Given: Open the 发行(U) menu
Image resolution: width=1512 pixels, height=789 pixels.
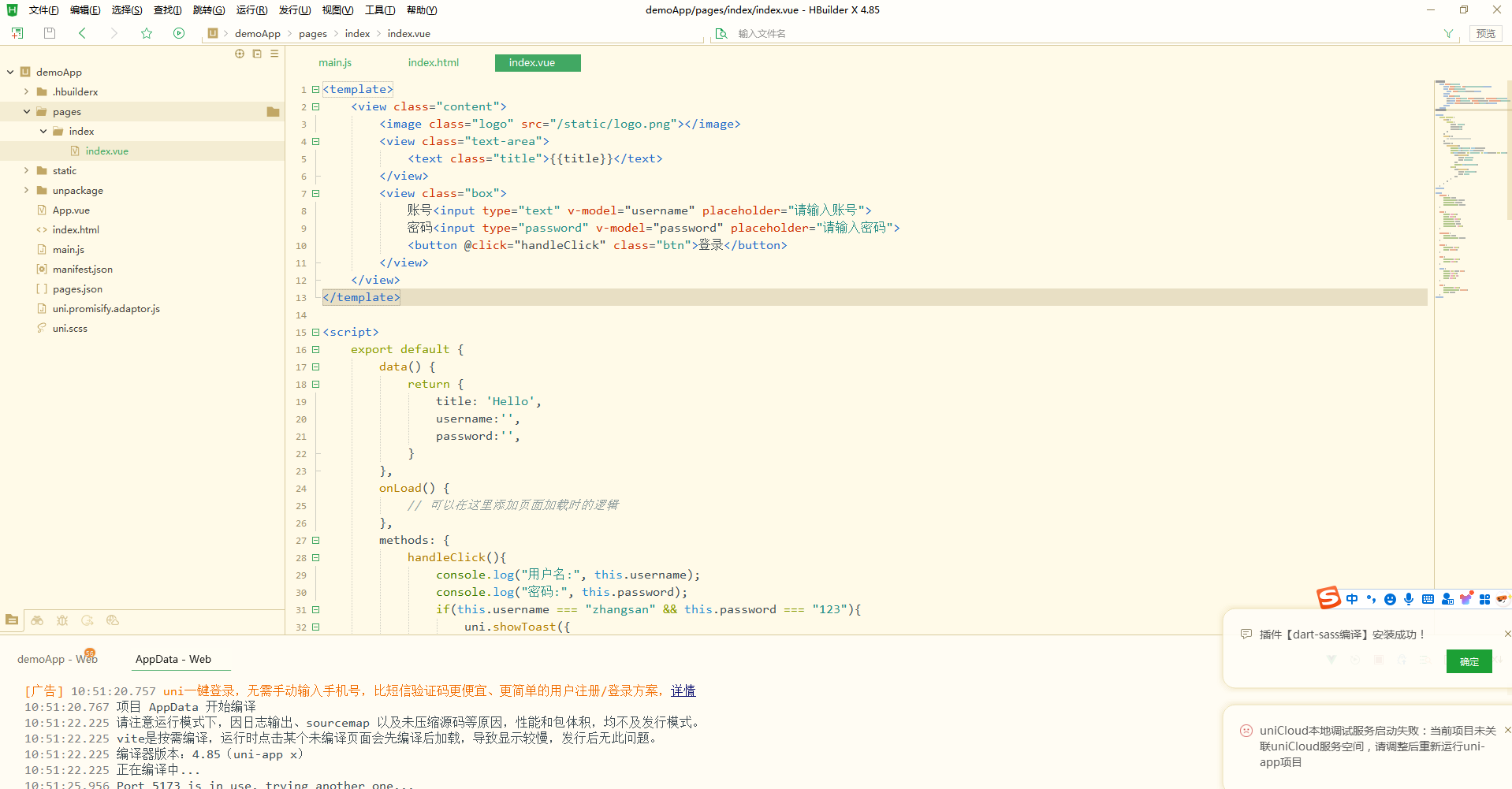Looking at the screenshot, I should point(294,10).
